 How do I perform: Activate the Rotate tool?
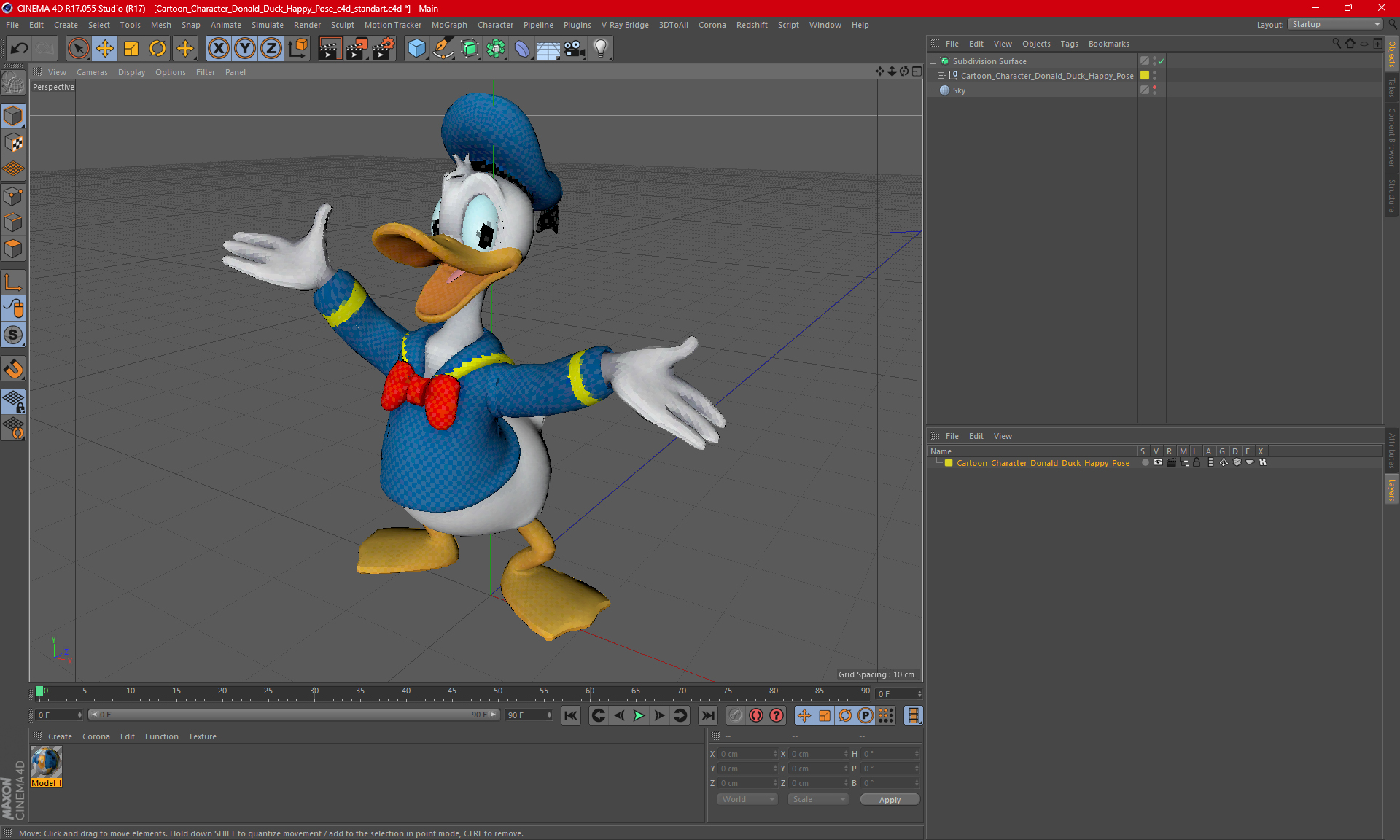pos(157,48)
